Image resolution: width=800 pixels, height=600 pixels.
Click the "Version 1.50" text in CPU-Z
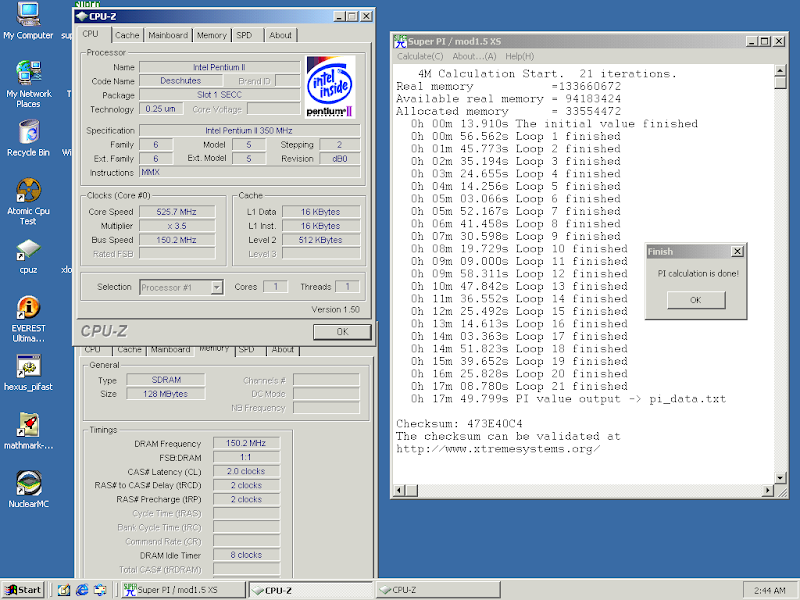coord(335,310)
